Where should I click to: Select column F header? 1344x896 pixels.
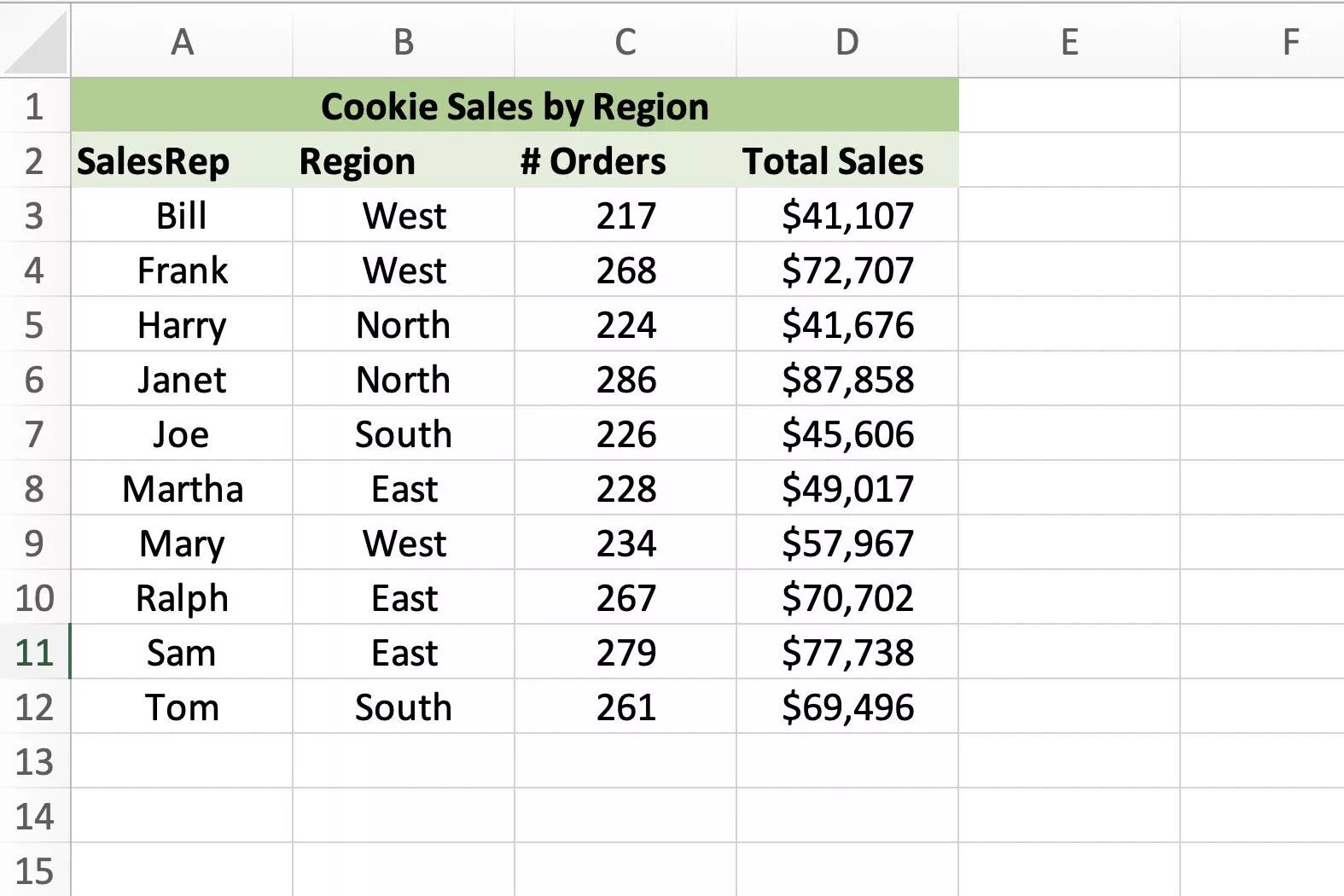click(x=1290, y=42)
